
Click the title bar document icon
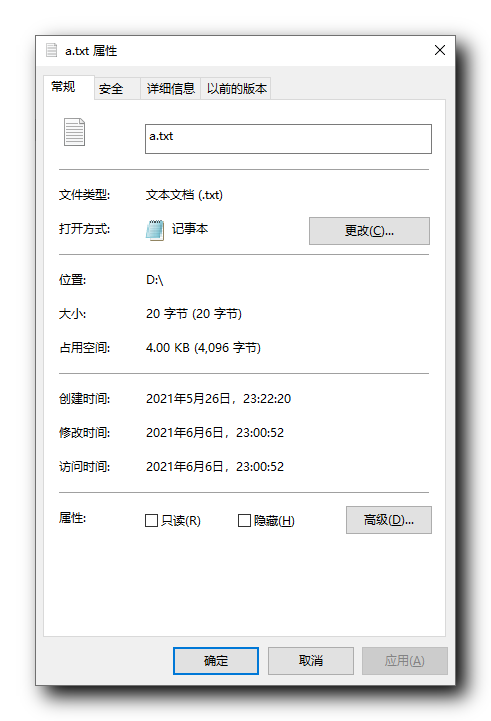coord(51,50)
